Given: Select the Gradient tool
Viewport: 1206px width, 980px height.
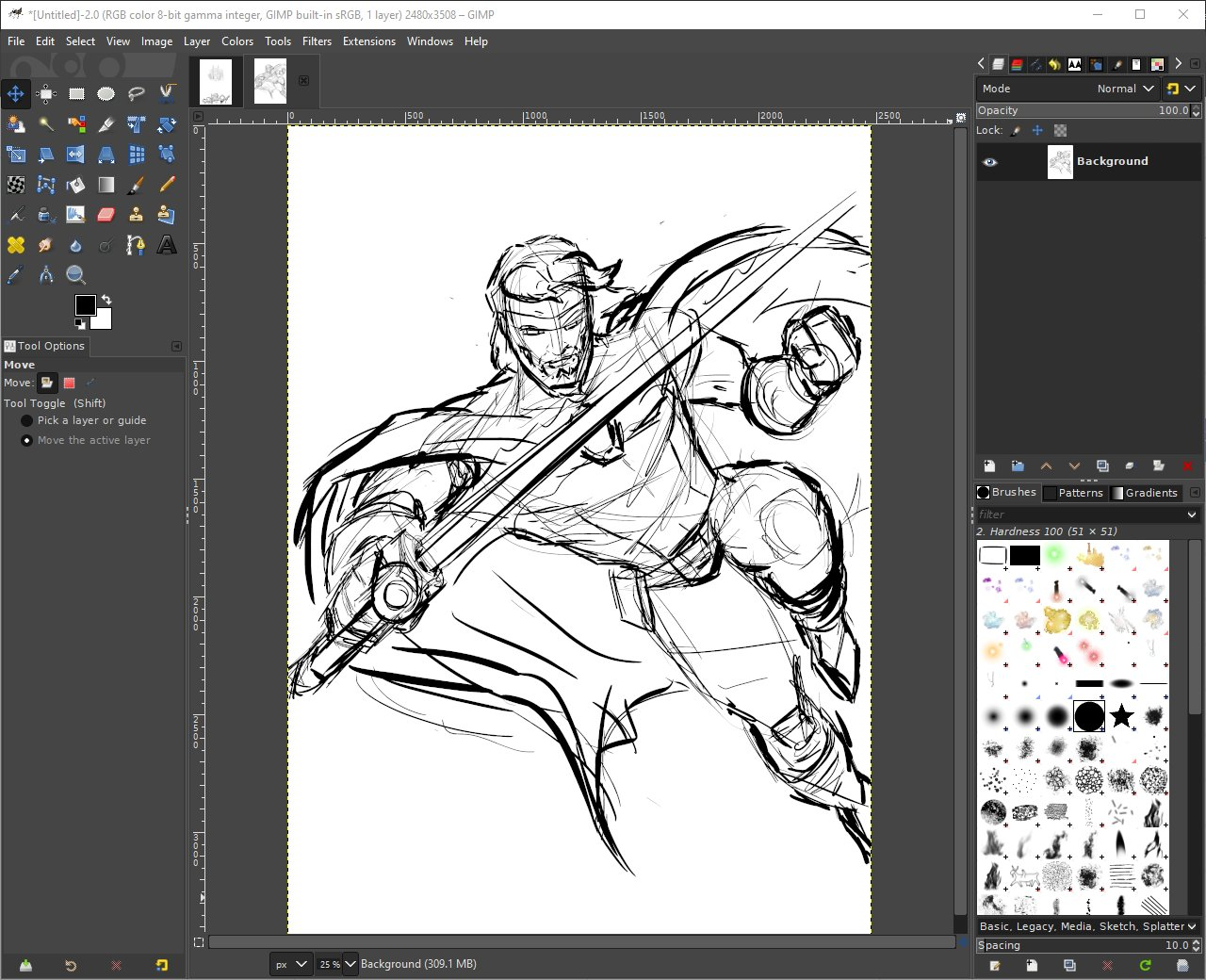Looking at the screenshot, I should tap(106, 184).
